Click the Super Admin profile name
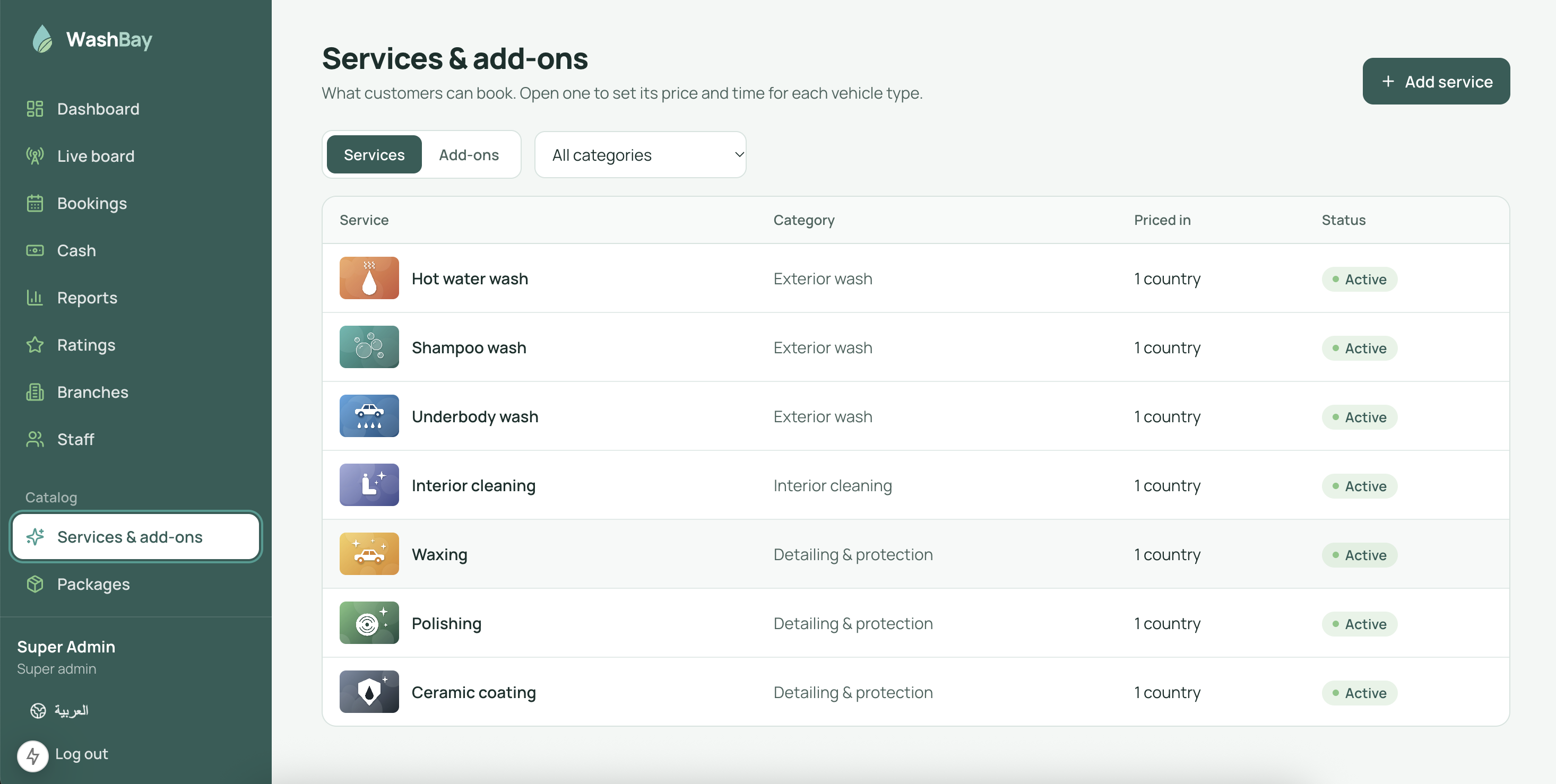This screenshot has height=784, width=1556. coord(66,647)
